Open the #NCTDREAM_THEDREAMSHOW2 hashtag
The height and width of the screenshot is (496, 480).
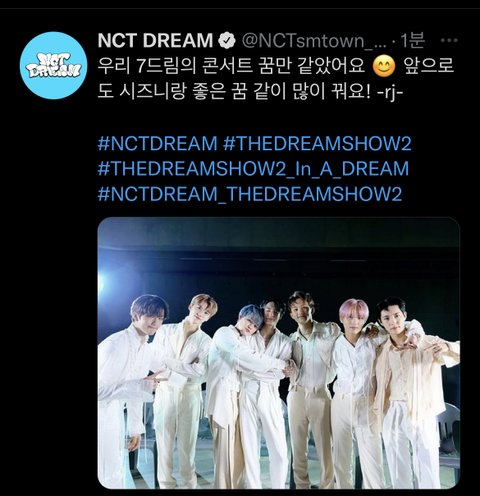click(250, 194)
